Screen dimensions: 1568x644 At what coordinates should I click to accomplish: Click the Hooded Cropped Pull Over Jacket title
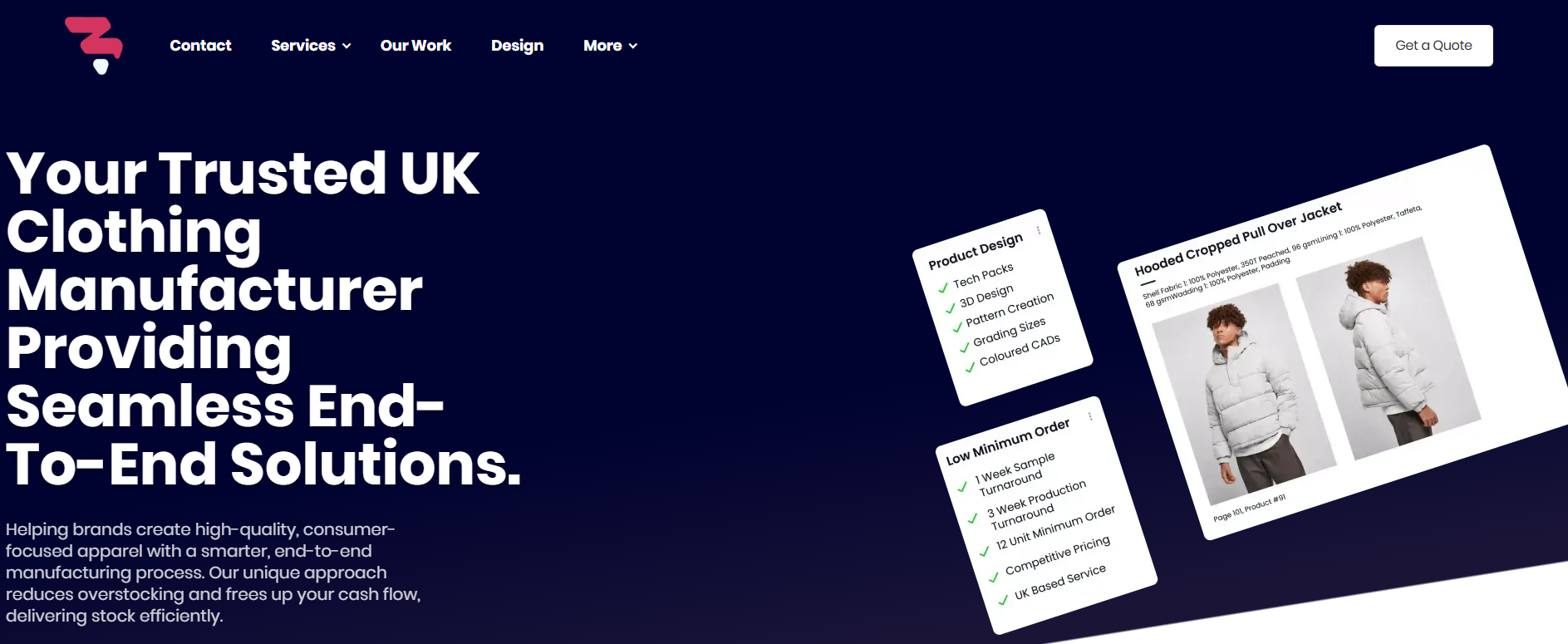tap(1237, 238)
